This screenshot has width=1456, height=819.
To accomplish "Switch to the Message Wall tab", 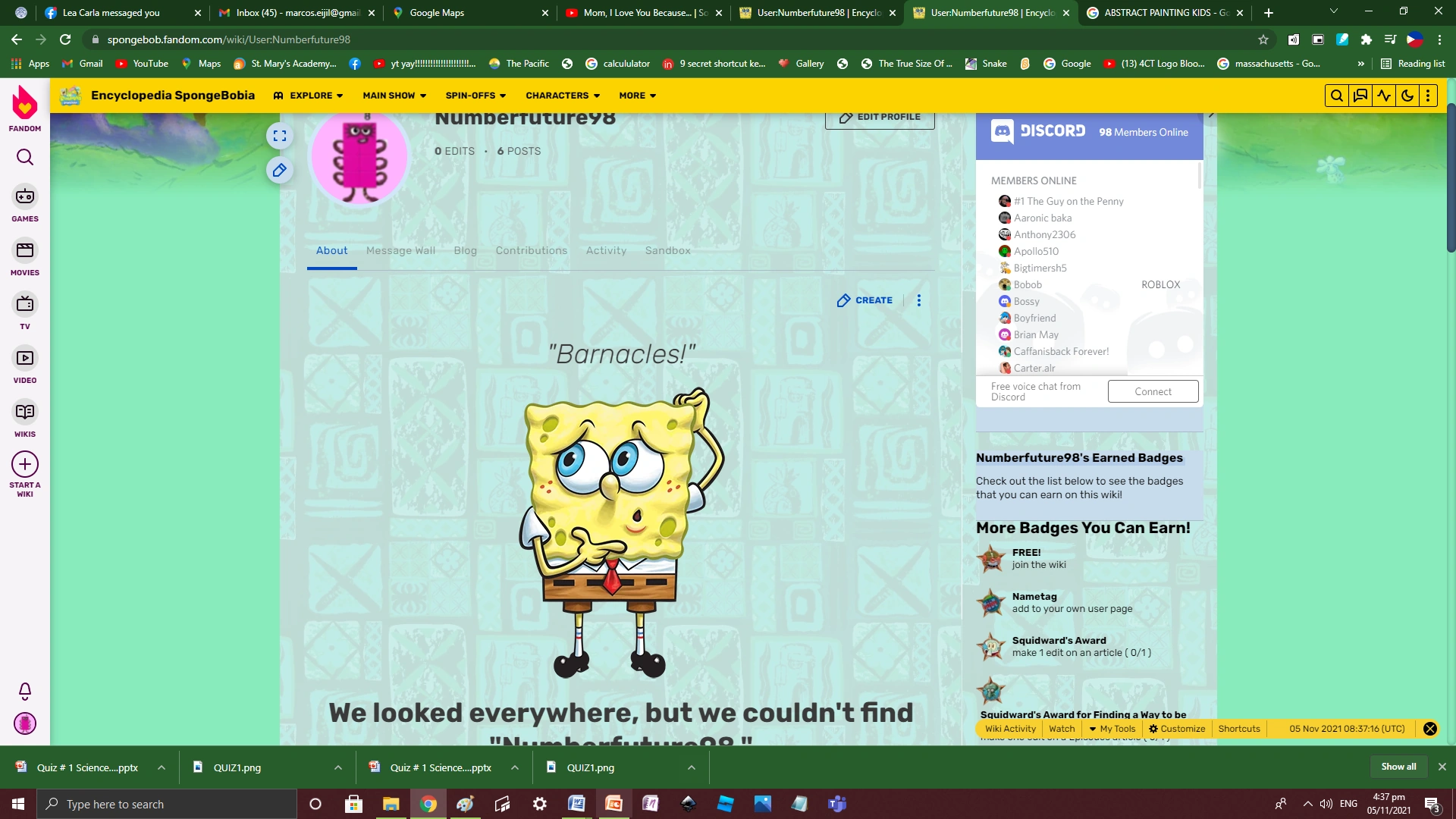I will click(x=400, y=251).
